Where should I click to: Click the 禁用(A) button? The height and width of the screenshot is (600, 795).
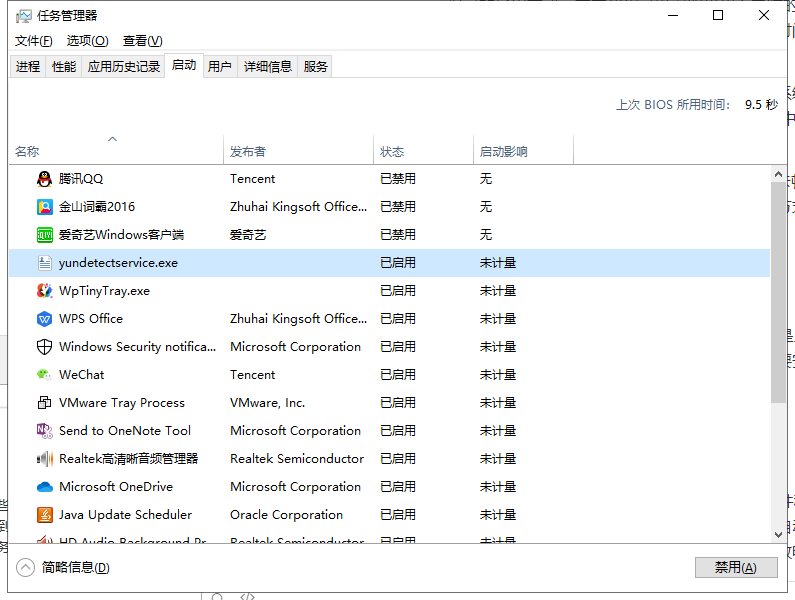(x=736, y=567)
